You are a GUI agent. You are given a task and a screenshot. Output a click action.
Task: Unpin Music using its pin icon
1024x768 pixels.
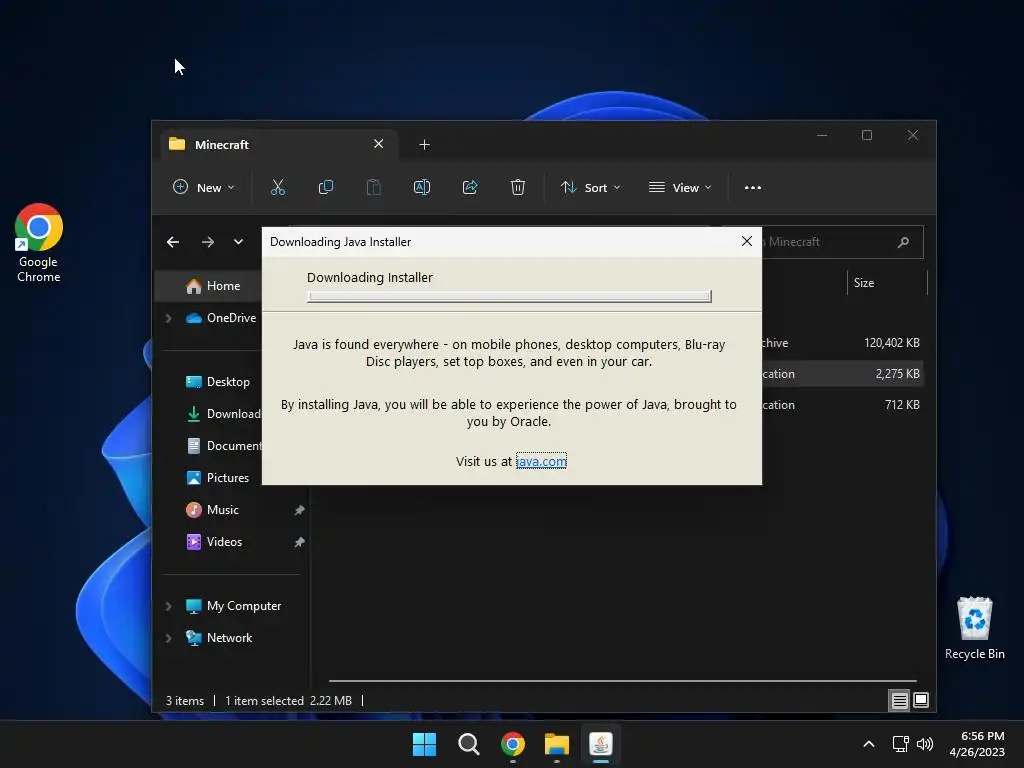click(299, 510)
